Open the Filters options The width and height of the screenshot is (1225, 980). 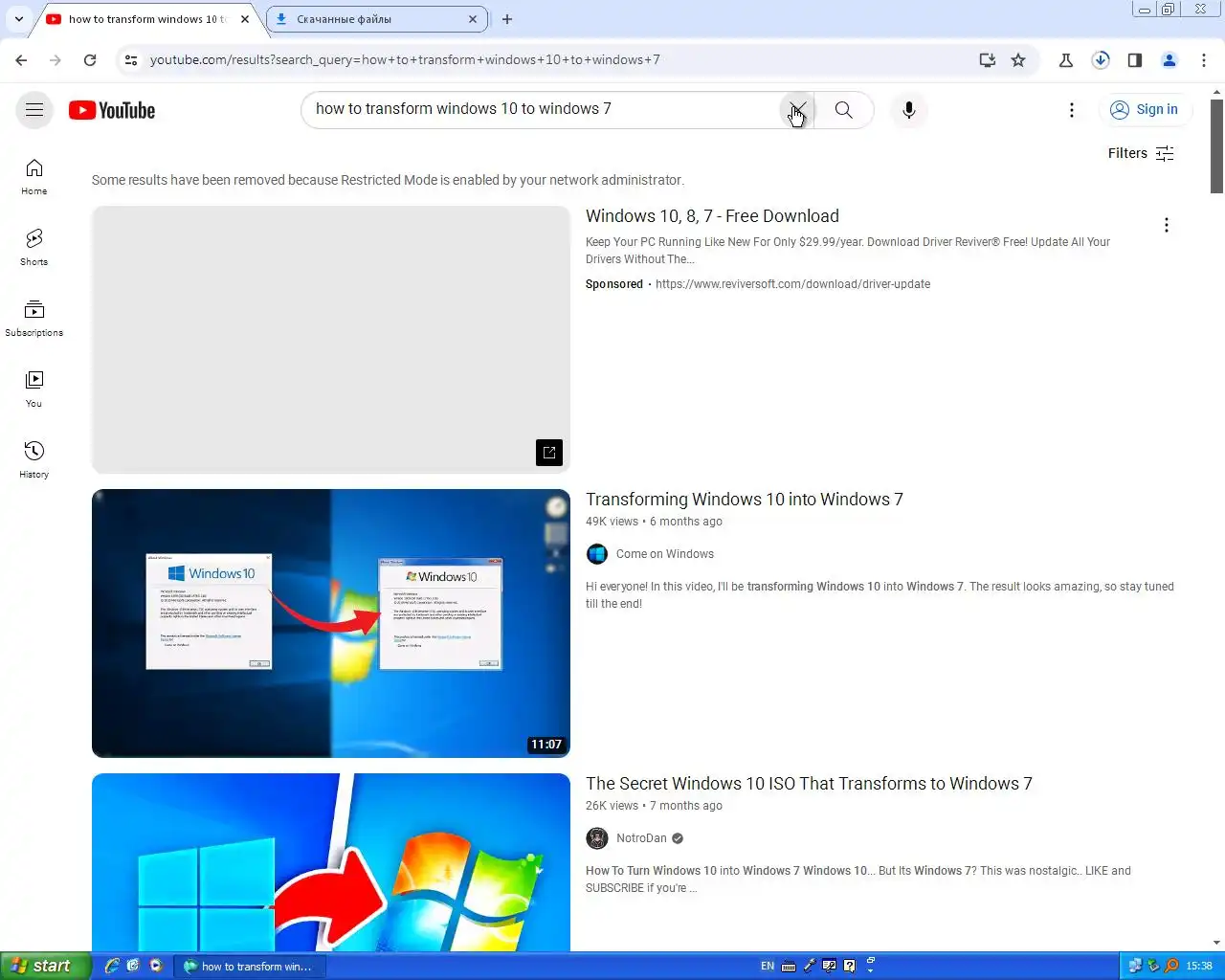pyautogui.click(x=1141, y=153)
